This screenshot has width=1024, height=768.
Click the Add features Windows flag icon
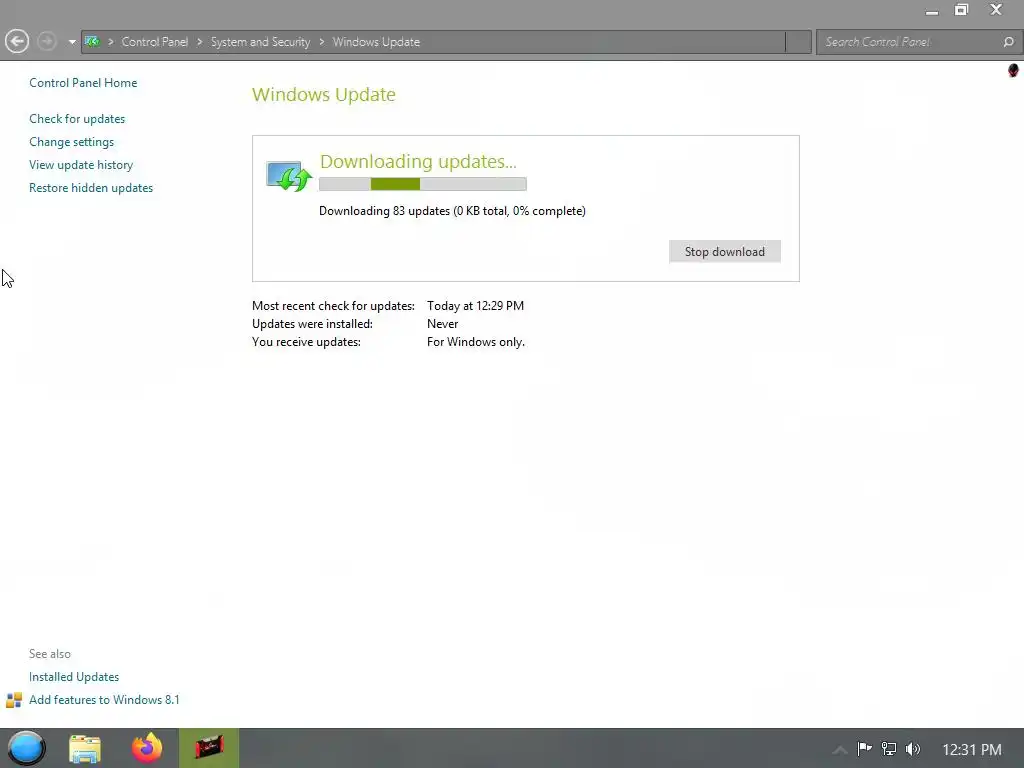(14, 700)
